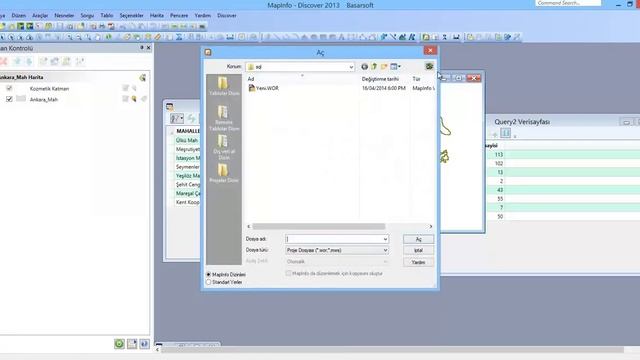
Task: Click the Ankara_Mah layer style swatch
Action: (x=21, y=99)
